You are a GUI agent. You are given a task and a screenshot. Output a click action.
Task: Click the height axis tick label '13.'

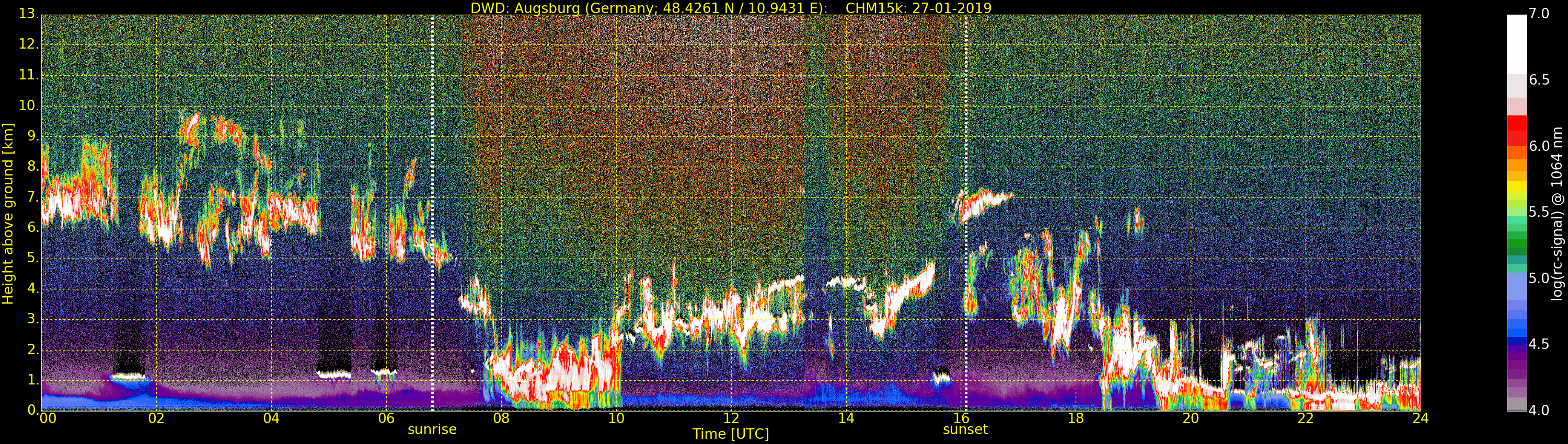[28, 14]
